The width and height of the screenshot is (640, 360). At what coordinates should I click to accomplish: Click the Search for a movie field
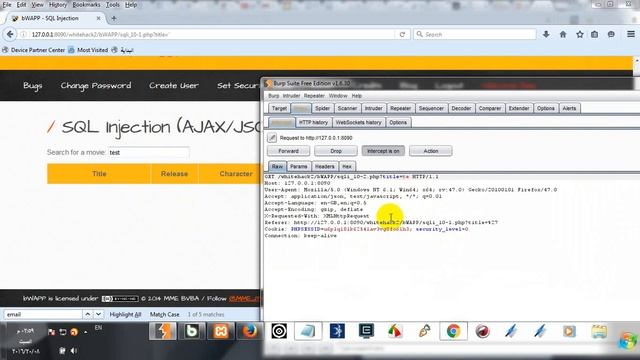click(x=149, y=152)
